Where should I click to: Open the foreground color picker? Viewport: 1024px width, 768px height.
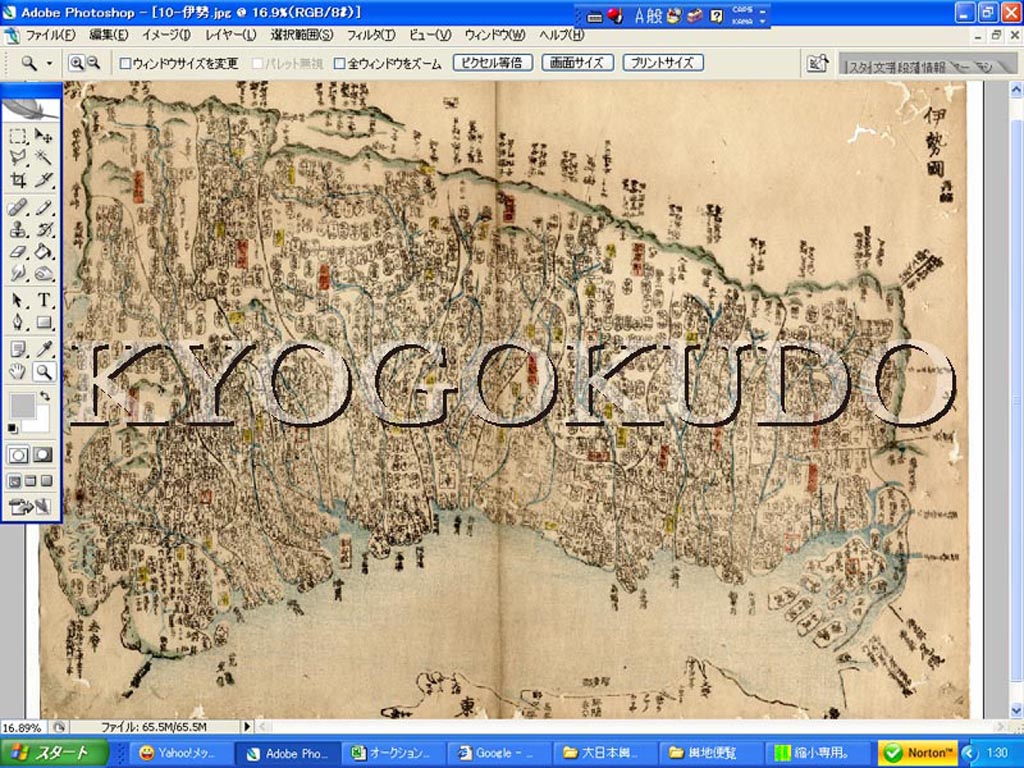click(22, 405)
